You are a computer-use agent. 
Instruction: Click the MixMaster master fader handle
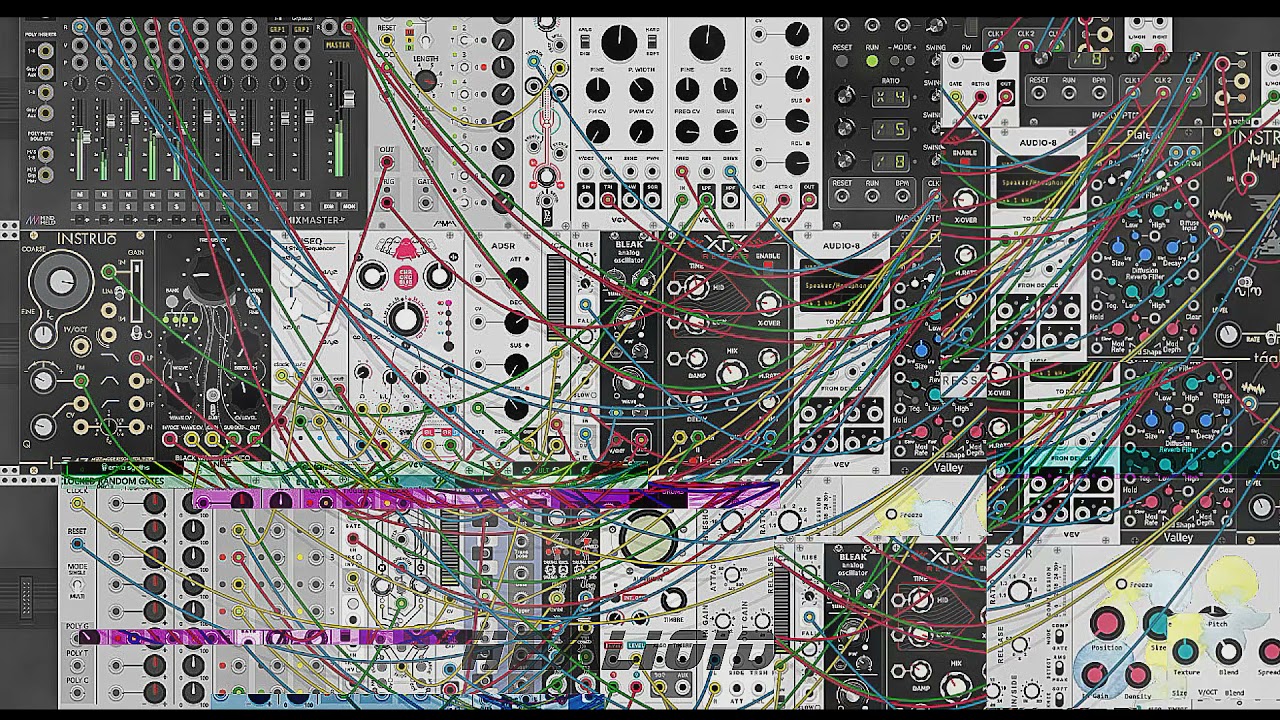[349, 99]
